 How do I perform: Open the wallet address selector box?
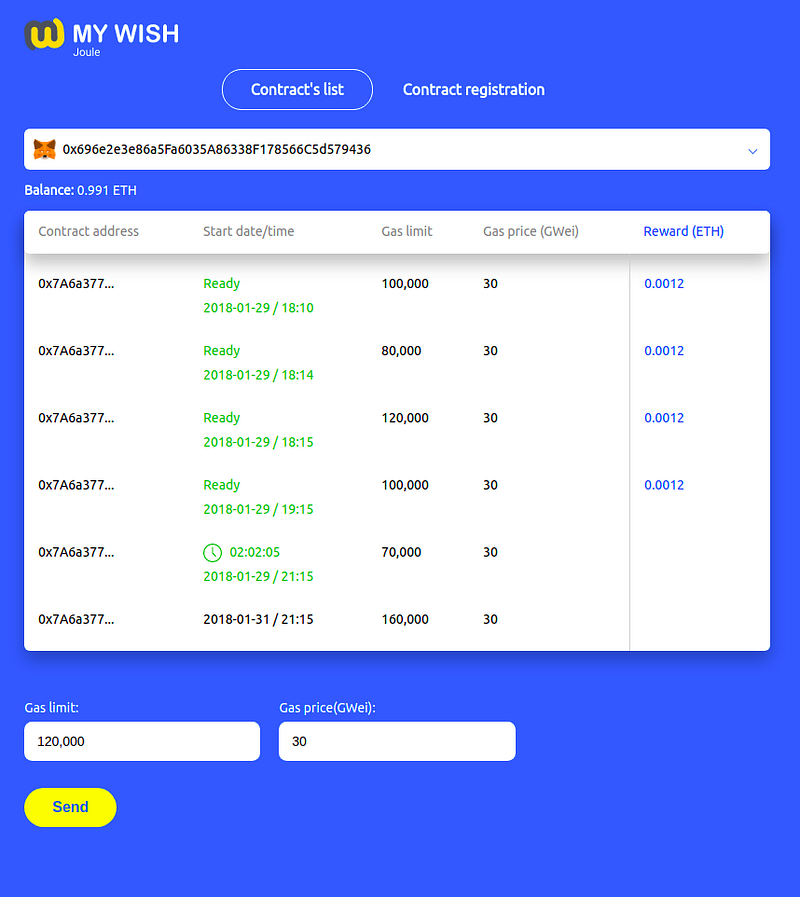[397, 149]
